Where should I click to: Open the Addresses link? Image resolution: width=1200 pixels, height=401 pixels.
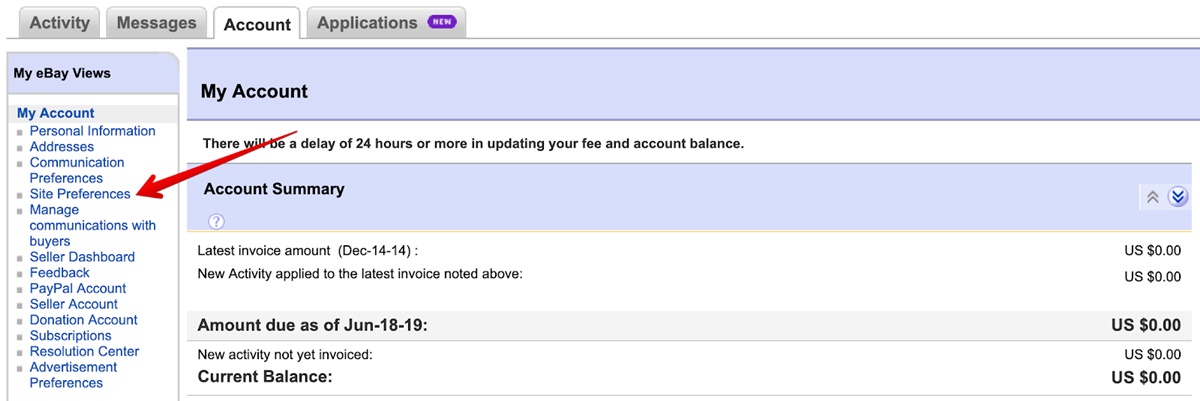point(62,147)
